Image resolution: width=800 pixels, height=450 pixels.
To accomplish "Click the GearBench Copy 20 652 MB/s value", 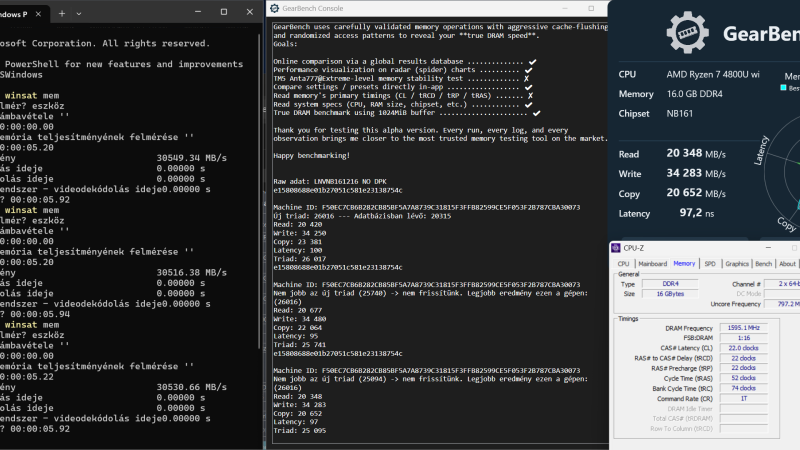I will [x=696, y=193].
